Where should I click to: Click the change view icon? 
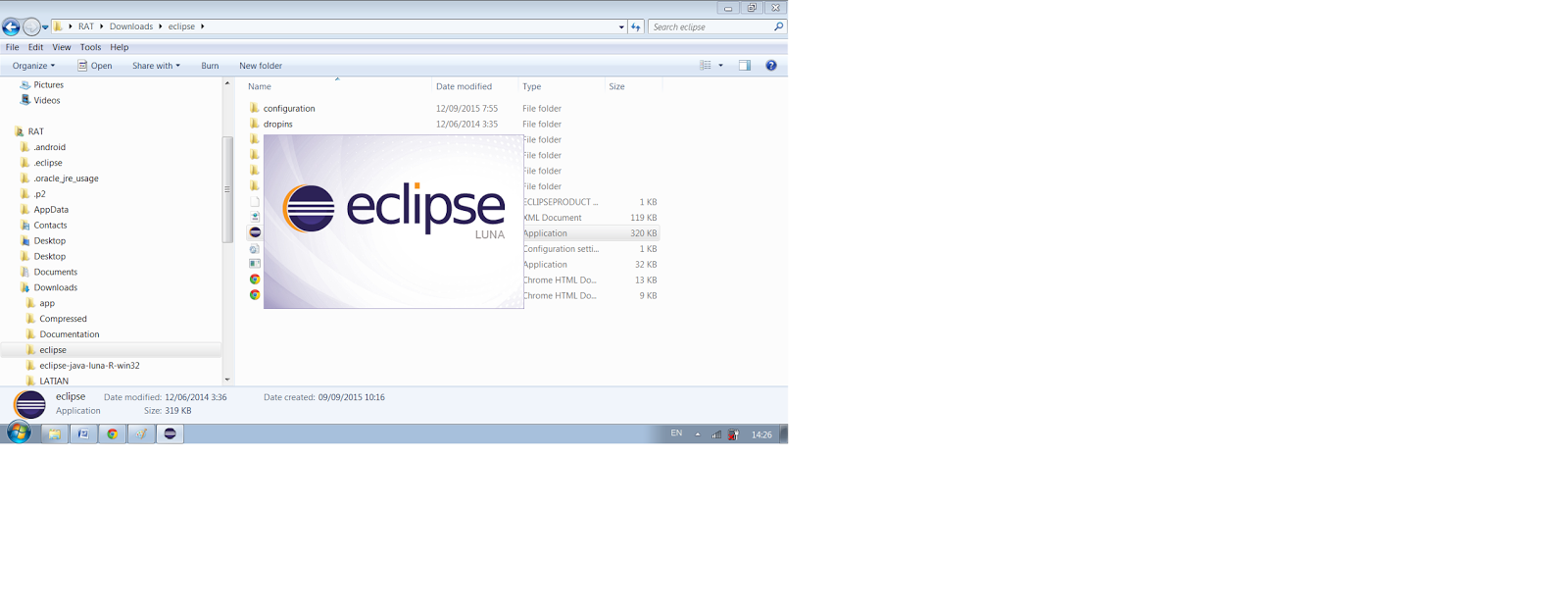(706, 66)
